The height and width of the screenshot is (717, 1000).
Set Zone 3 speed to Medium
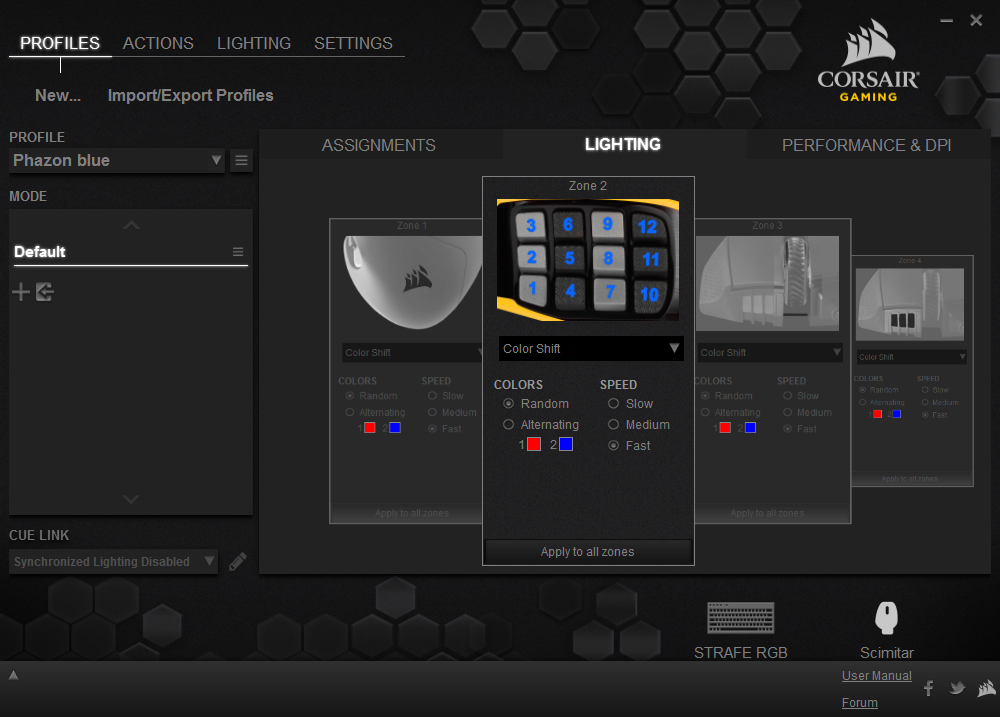tap(788, 412)
